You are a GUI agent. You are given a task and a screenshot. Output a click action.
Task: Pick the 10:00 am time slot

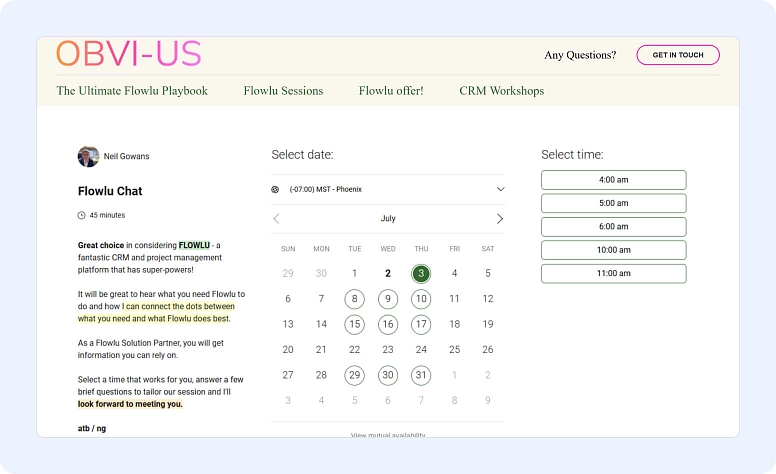(x=613, y=250)
